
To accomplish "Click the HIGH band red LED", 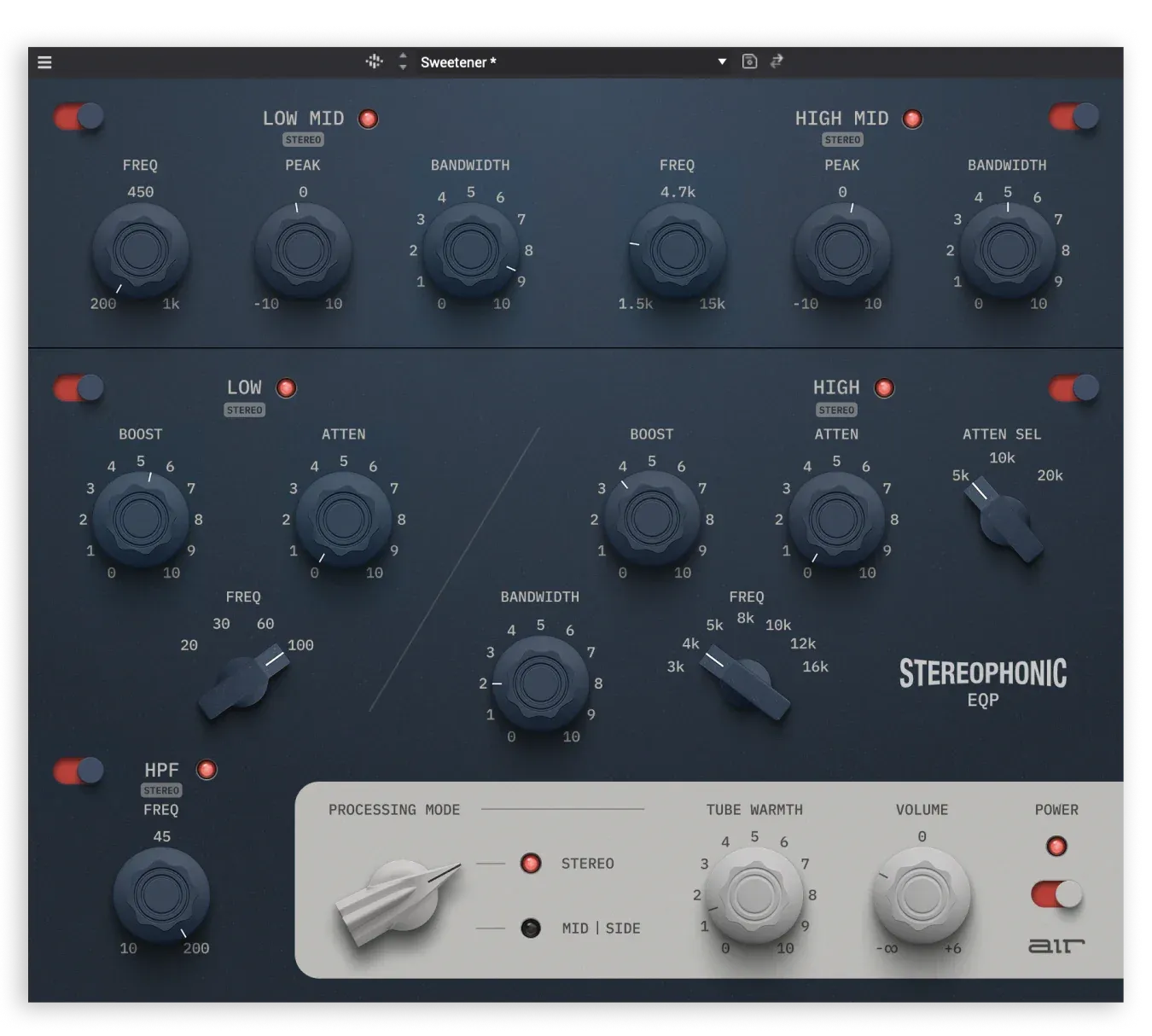I will pos(884,388).
